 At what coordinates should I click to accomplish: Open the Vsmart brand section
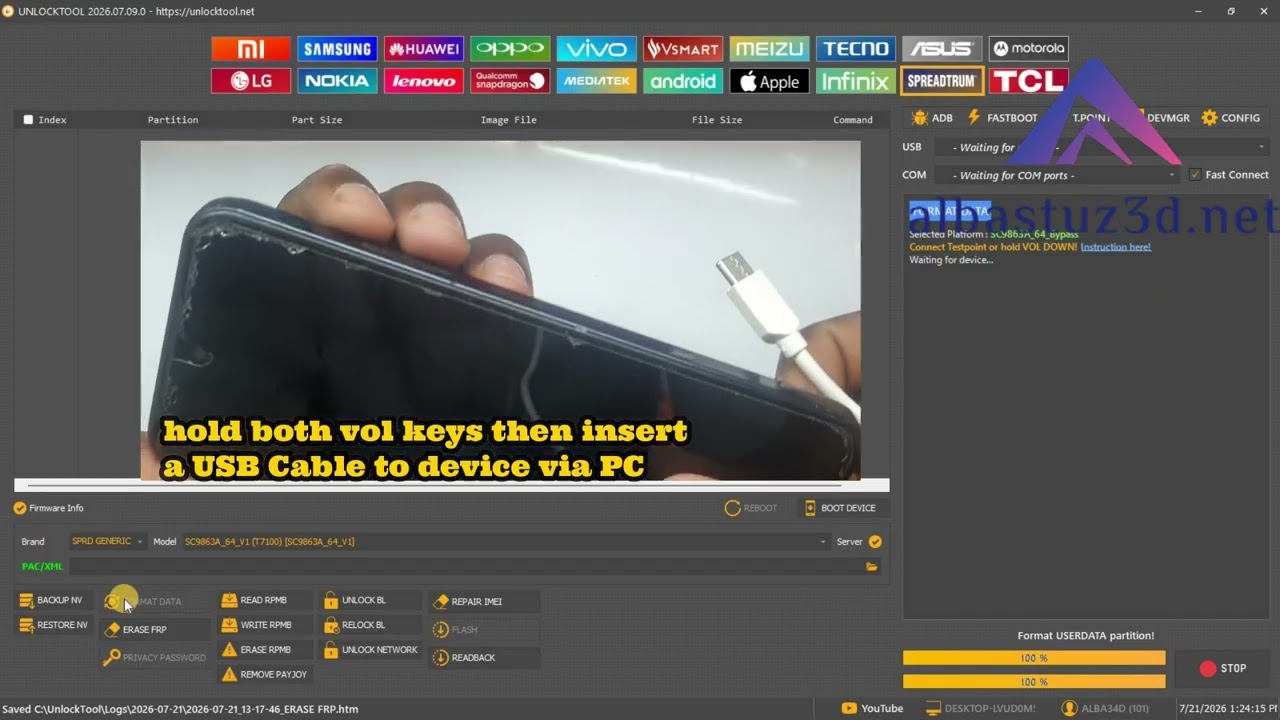click(683, 49)
